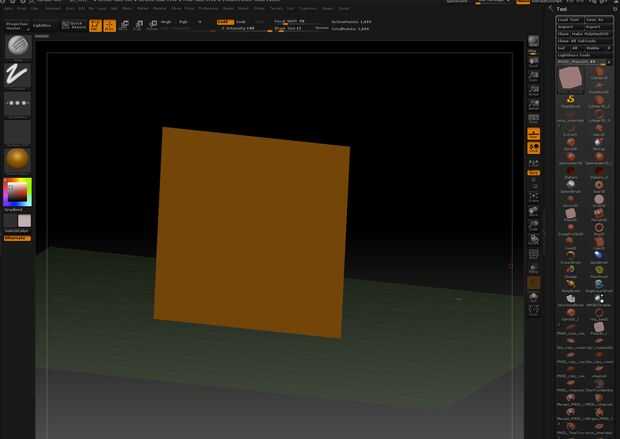
Task: Click Clone All SubTools button
Action: pos(584,41)
